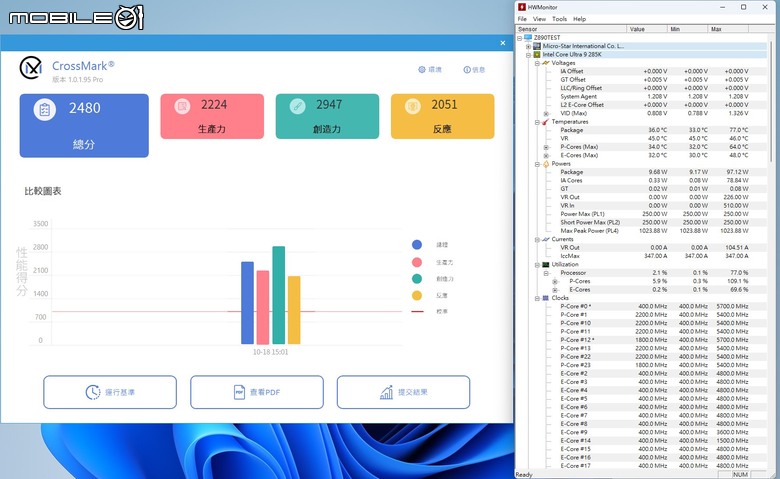Image resolution: width=780 pixels, height=479 pixels.
Task: Collapse the Utilization group
Action: tap(537, 265)
